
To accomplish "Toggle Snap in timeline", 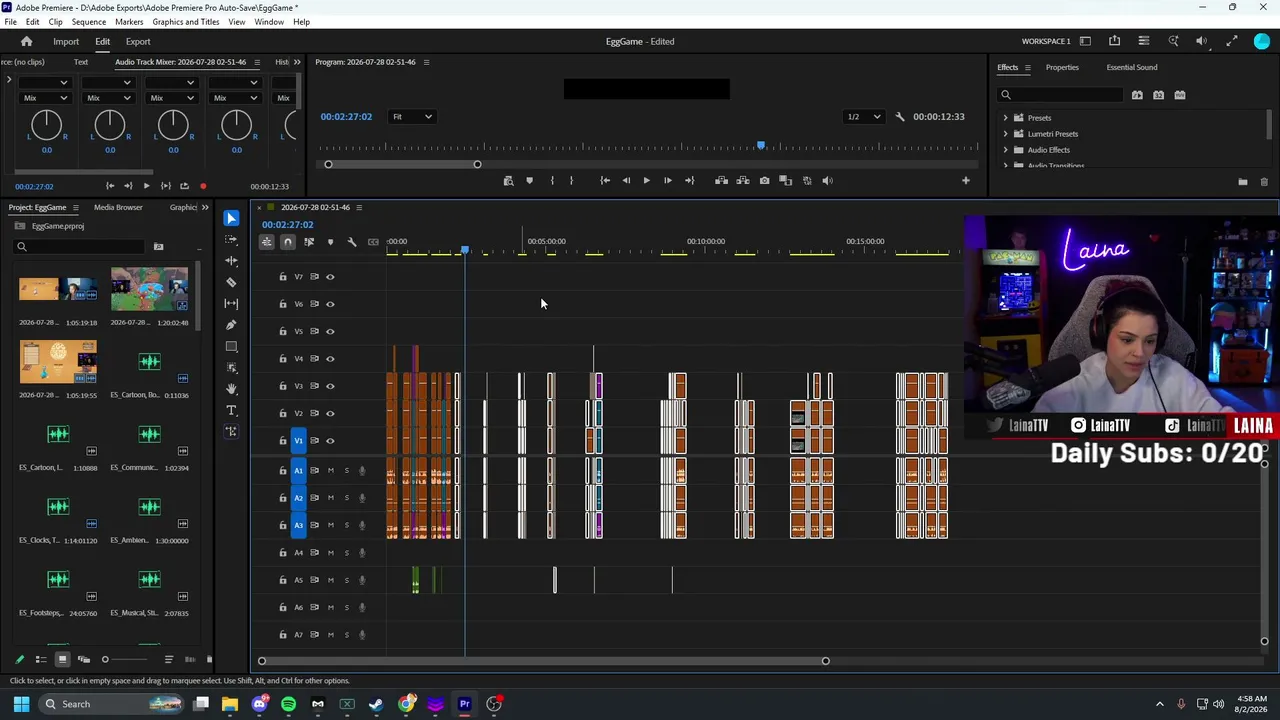I will click(287, 242).
